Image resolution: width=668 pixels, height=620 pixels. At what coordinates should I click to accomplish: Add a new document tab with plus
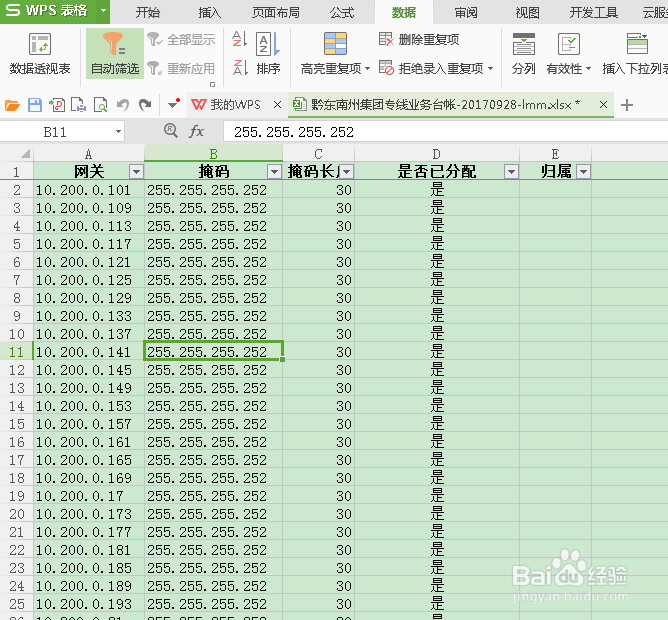pyautogui.click(x=627, y=105)
